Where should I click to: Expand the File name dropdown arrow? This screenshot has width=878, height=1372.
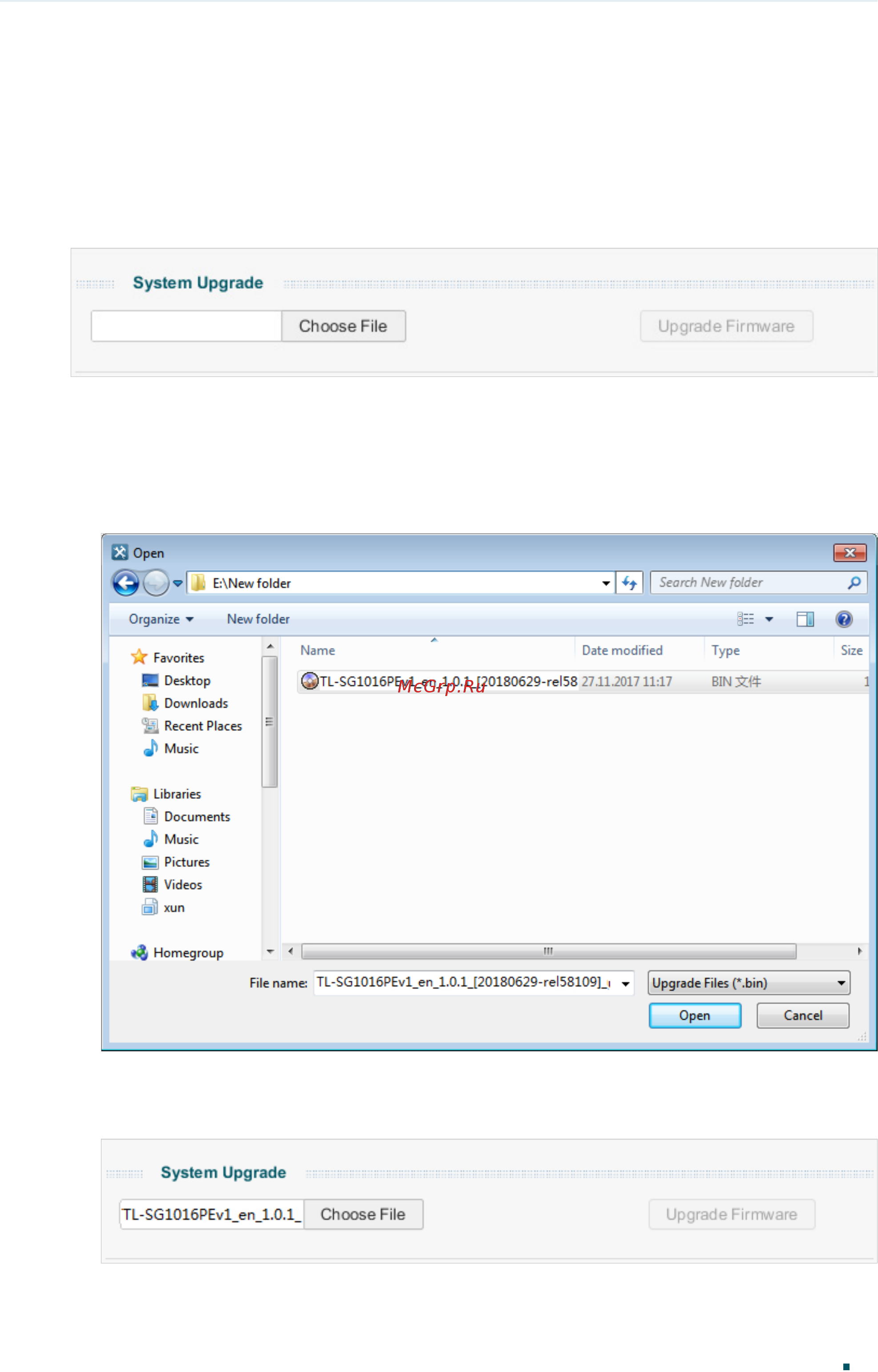point(625,984)
